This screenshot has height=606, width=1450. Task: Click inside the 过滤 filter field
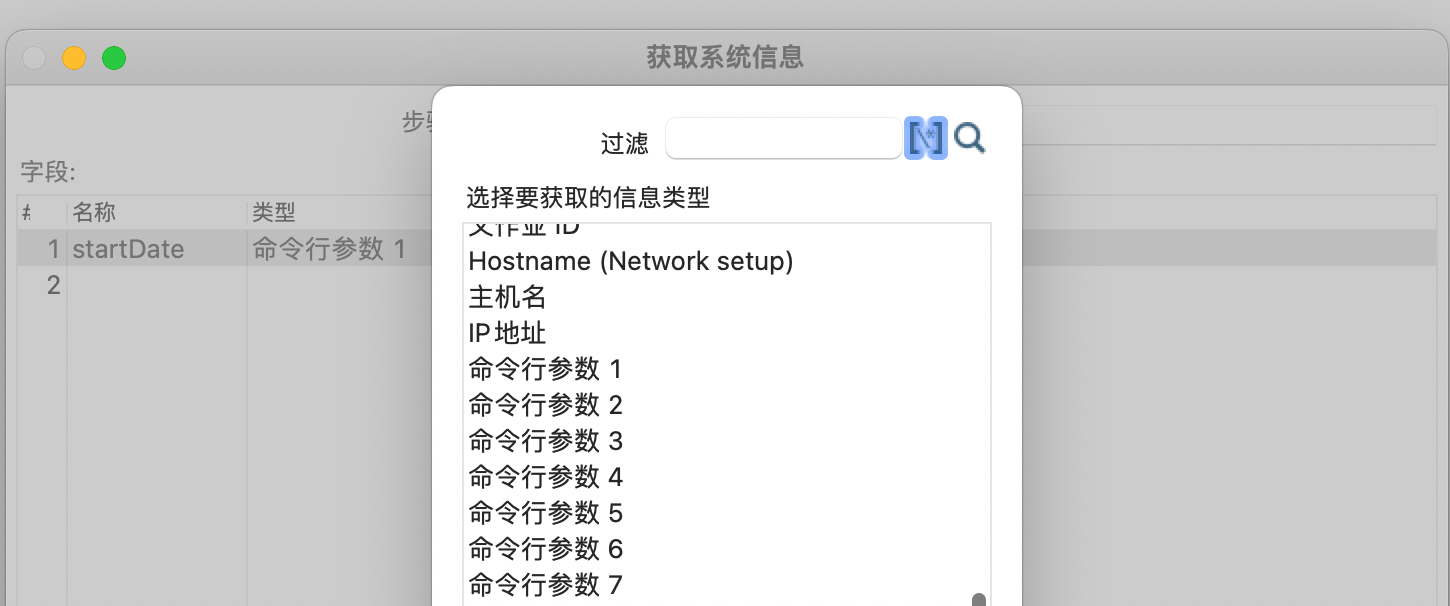tap(783, 138)
